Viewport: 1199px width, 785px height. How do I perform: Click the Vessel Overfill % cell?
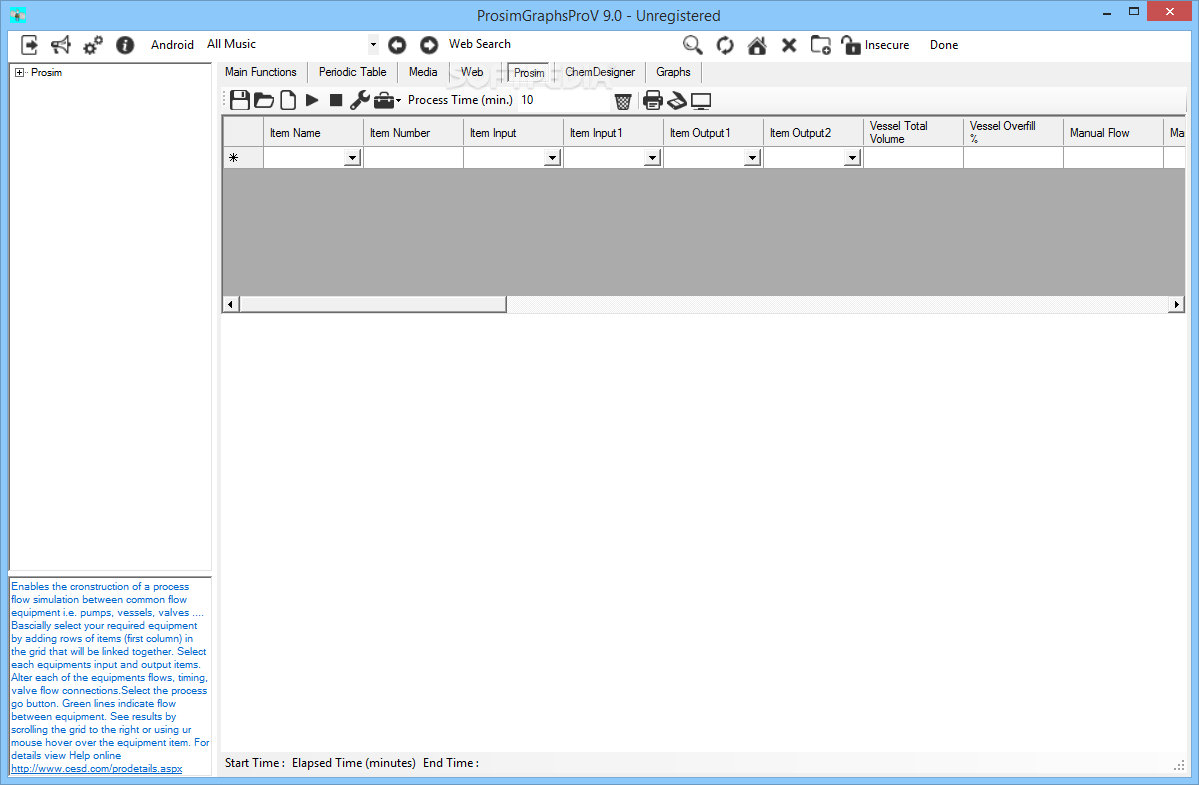(1013, 158)
